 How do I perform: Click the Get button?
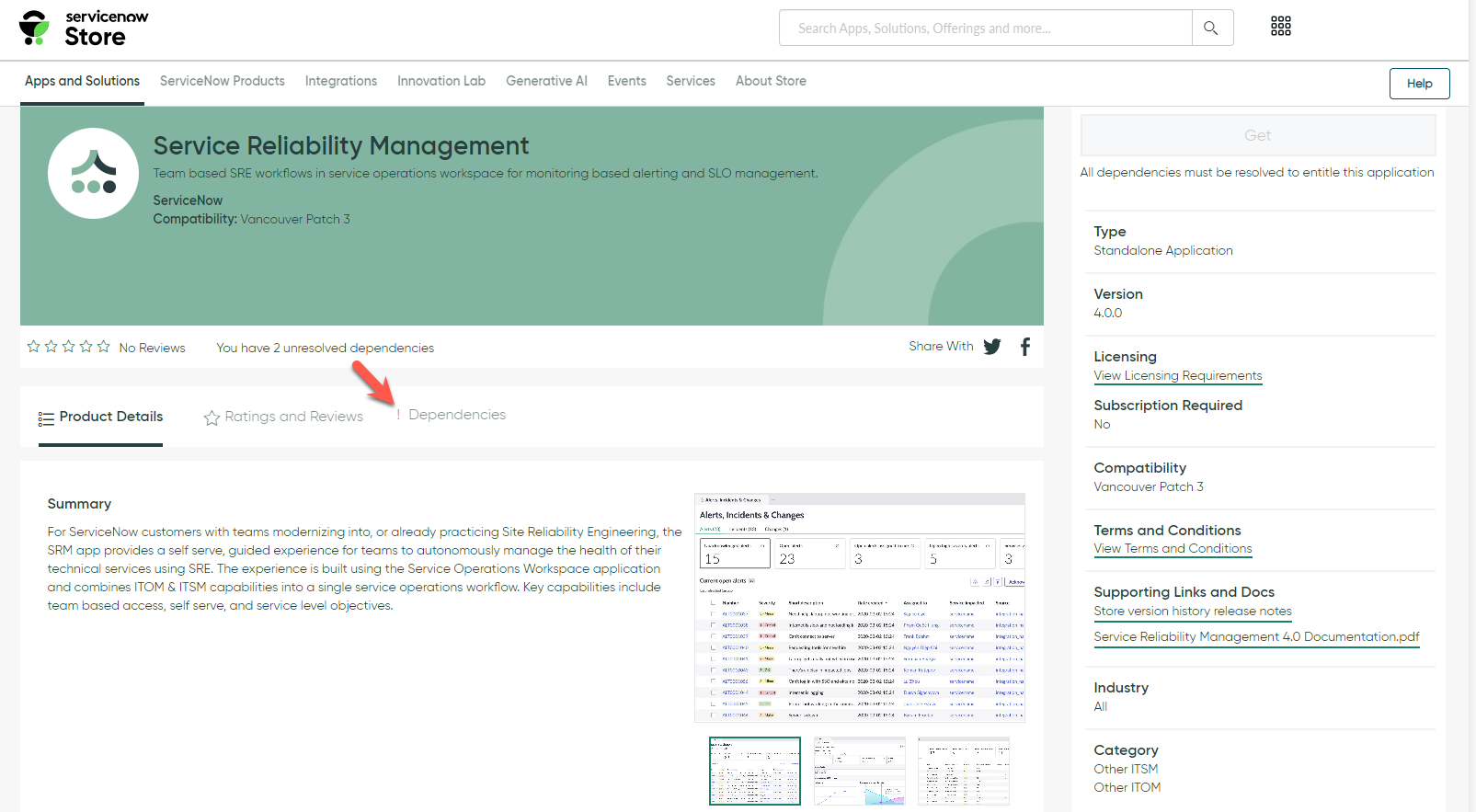pos(1258,135)
